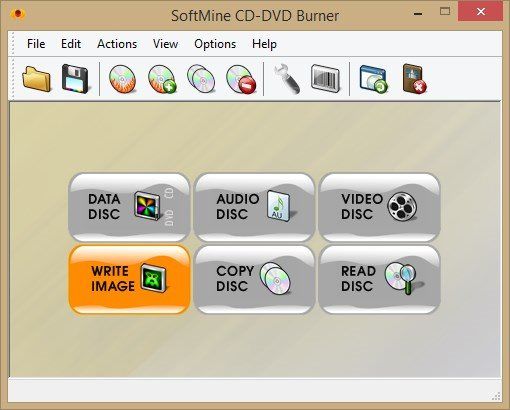Open the File menu
The image size is (510, 410).
pyautogui.click(x=36, y=44)
